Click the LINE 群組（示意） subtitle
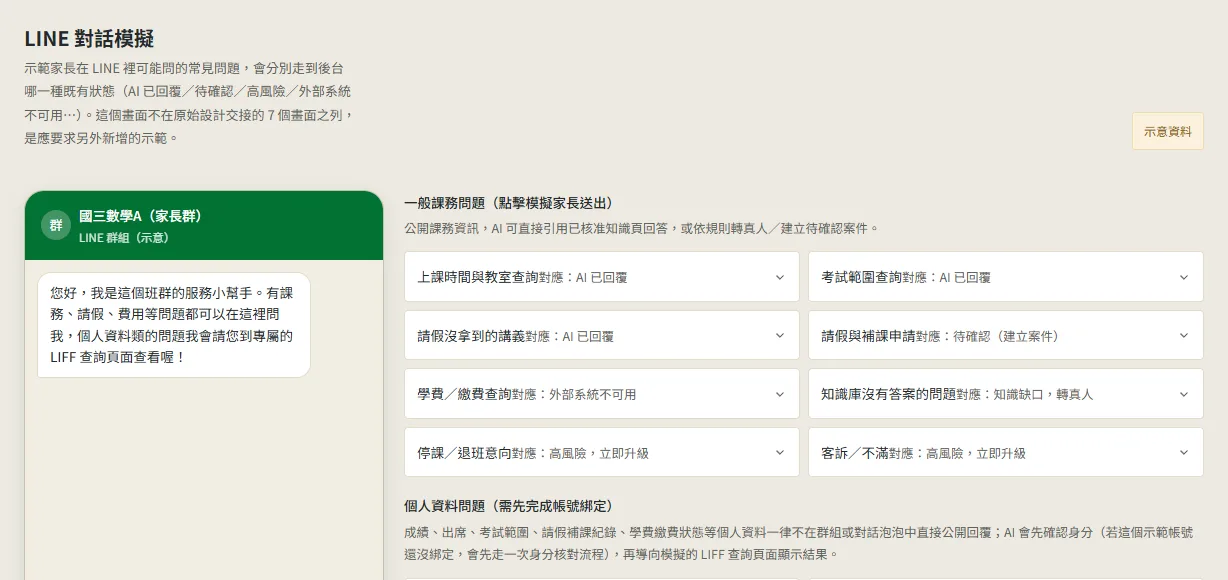This screenshot has height=580, width=1228. click(x=124, y=238)
